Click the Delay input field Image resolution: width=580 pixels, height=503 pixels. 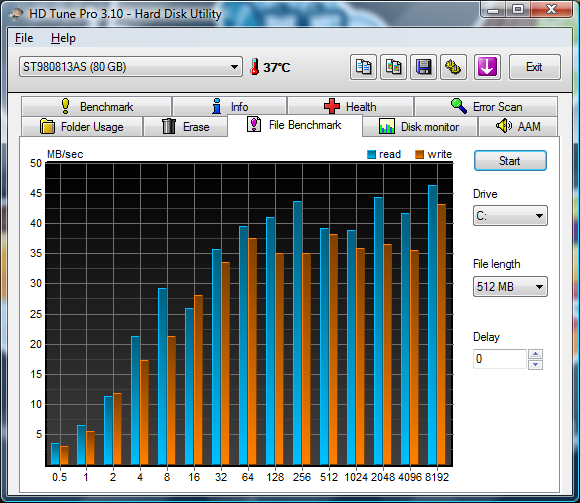tap(500, 359)
